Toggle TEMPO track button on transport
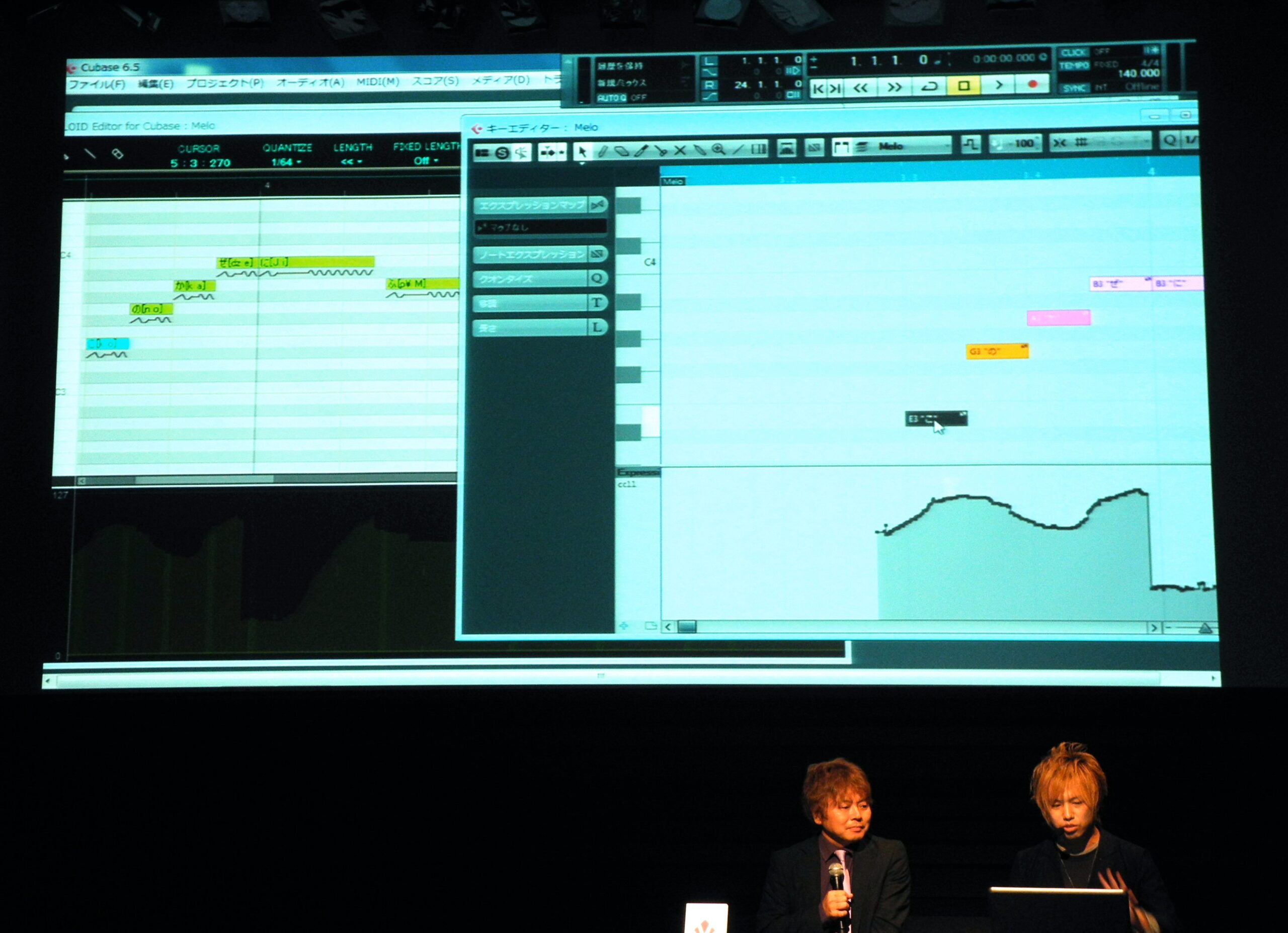 [x=1074, y=66]
